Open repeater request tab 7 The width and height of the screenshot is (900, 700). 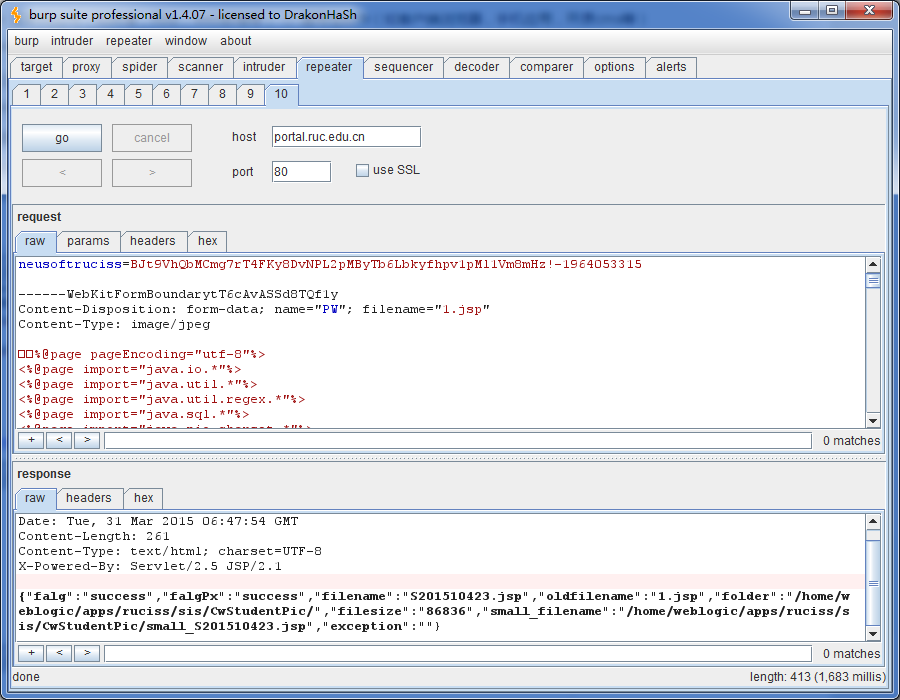[194, 94]
